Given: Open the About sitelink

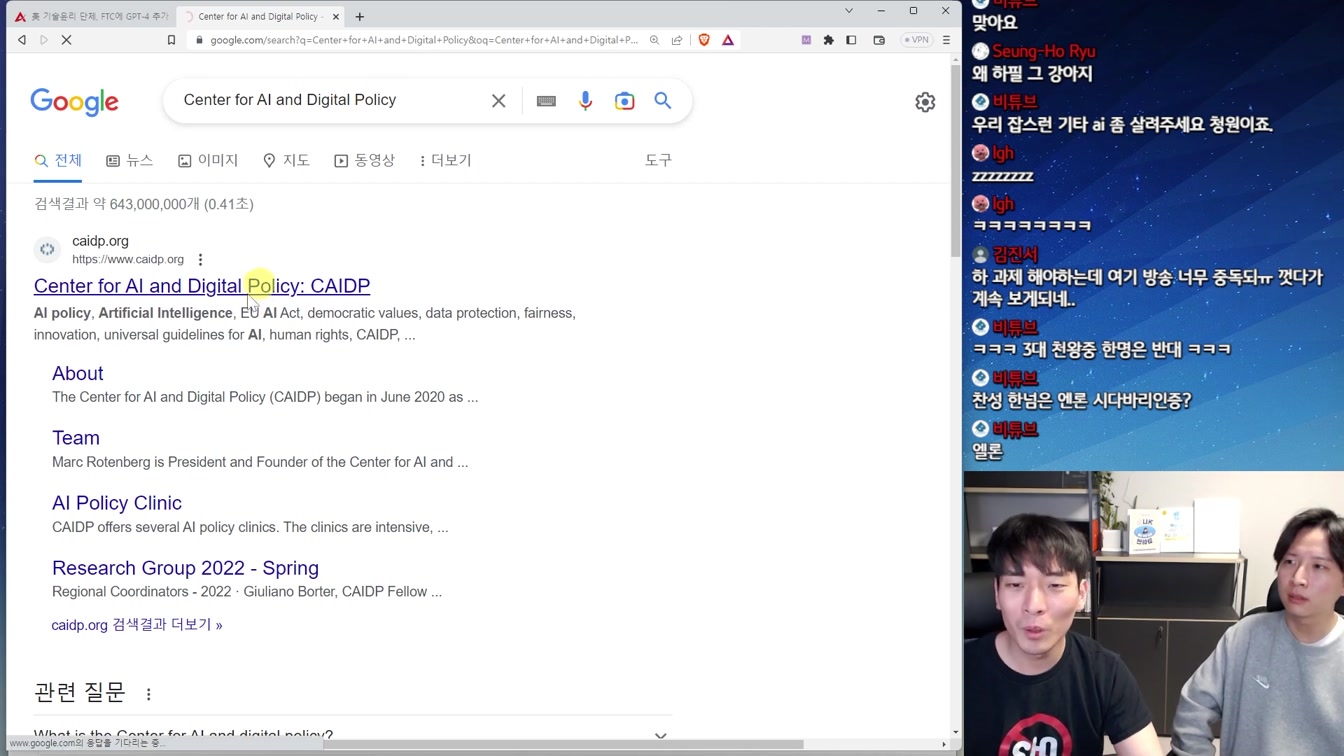Looking at the screenshot, I should click(x=78, y=373).
